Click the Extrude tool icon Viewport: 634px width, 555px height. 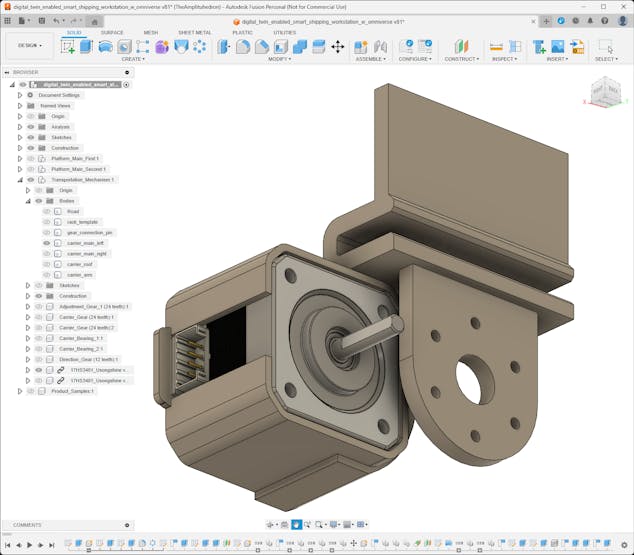coord(86,46)
